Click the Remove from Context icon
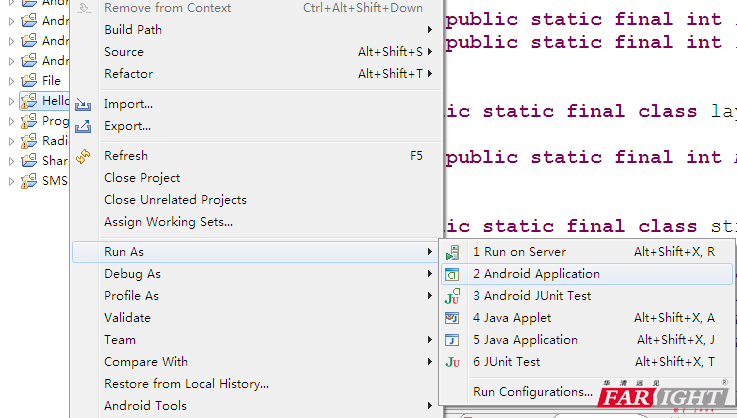Viewport: 737px width, 418px height. (x=84, y=8)
